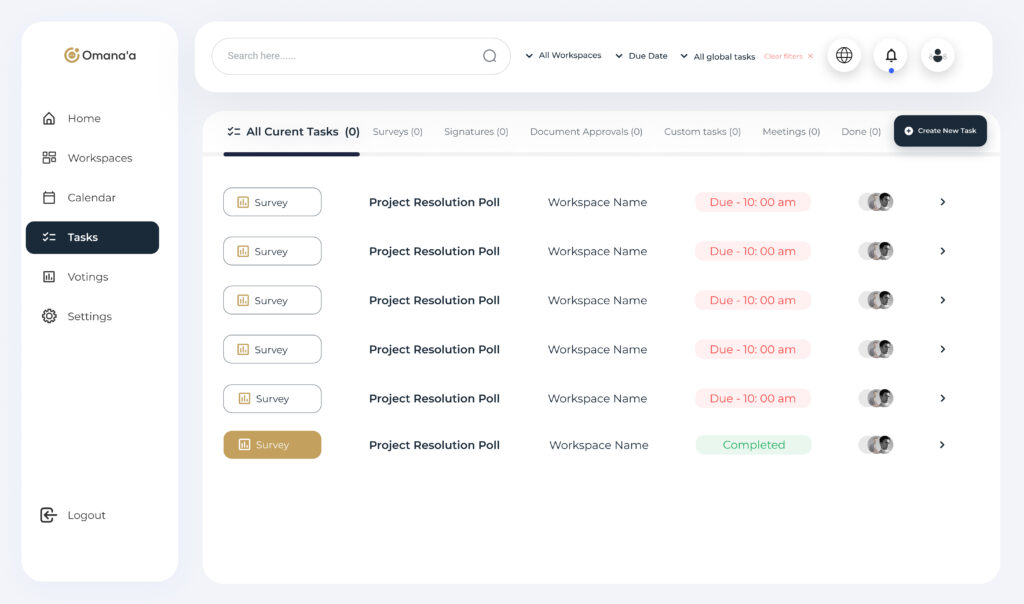This screenshot has width=1024, height=604.
Task: Click the gold highlighted Survey tag
Action: [272, 445]
